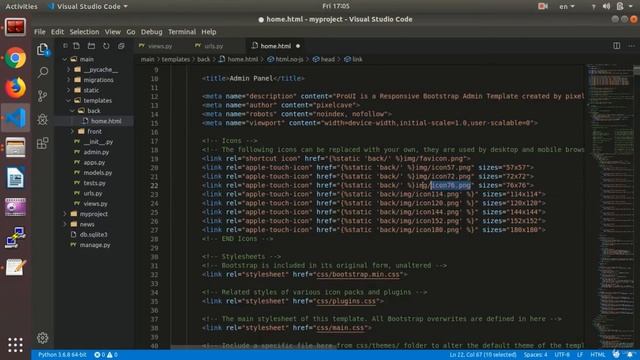This screenshot has width=640, height=360.
Task: Click the Split Editor icon
Action: 617,46
